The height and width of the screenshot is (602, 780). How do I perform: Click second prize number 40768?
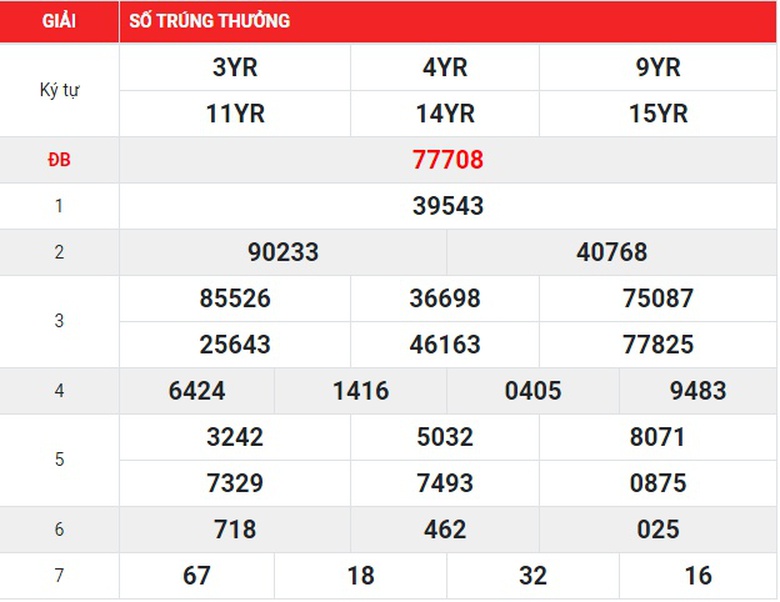[x=612, y=252]
